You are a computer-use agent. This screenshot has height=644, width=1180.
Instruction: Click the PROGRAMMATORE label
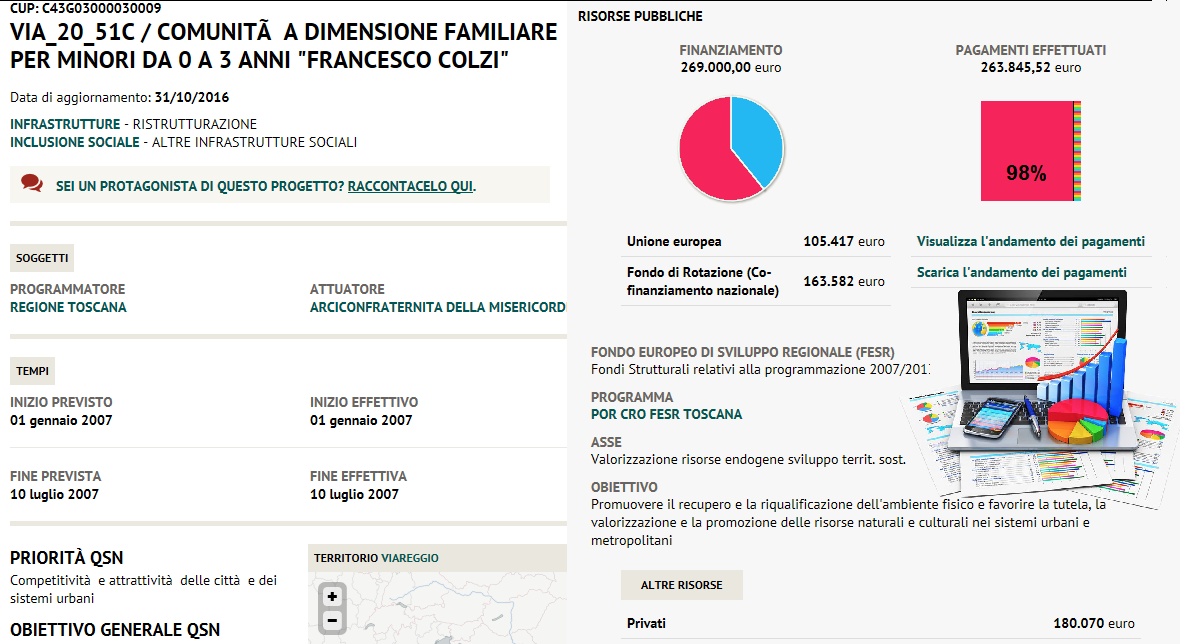click(x=68, y=289)
